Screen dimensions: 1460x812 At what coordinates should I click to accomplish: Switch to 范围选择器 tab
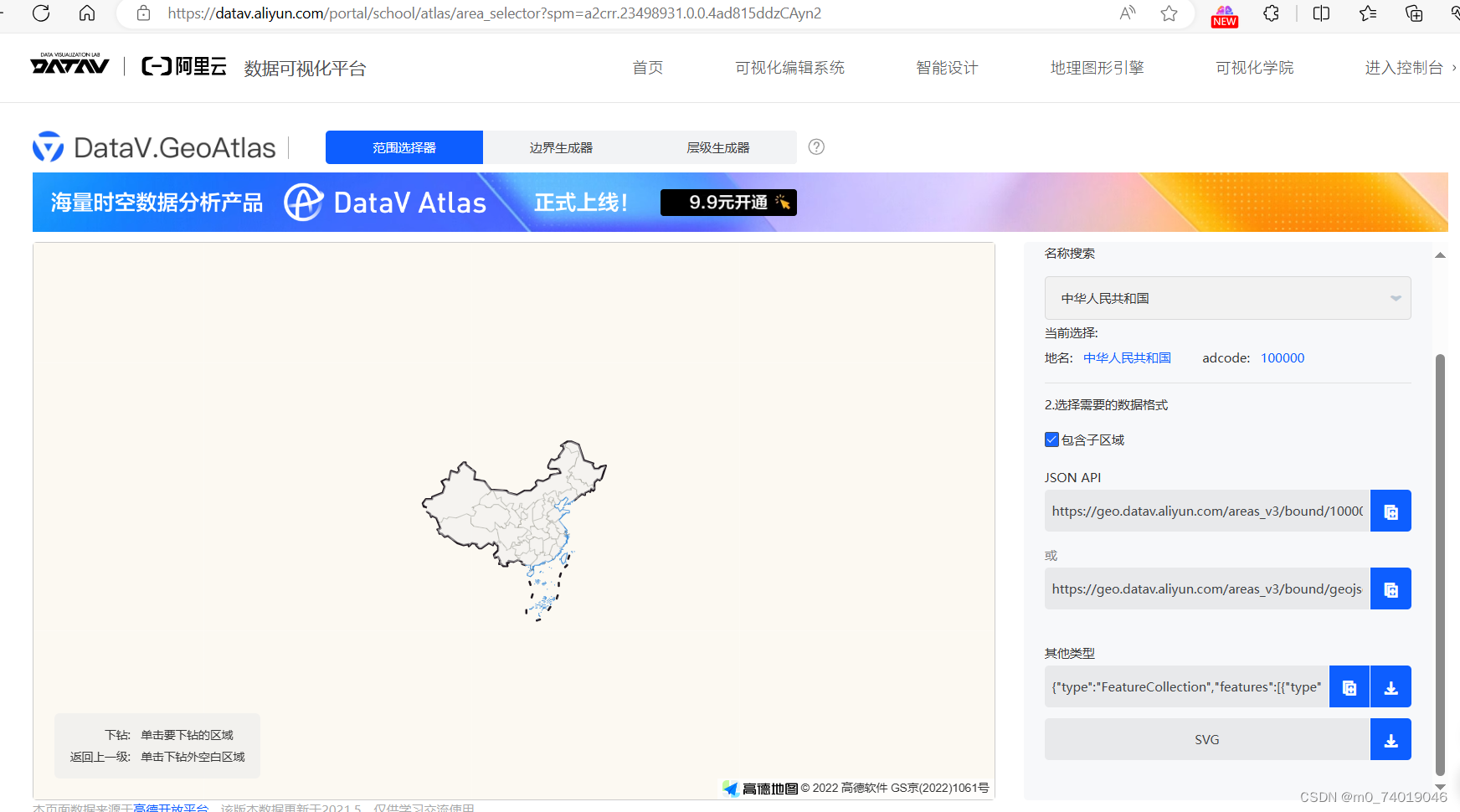[x=404, y=147]
